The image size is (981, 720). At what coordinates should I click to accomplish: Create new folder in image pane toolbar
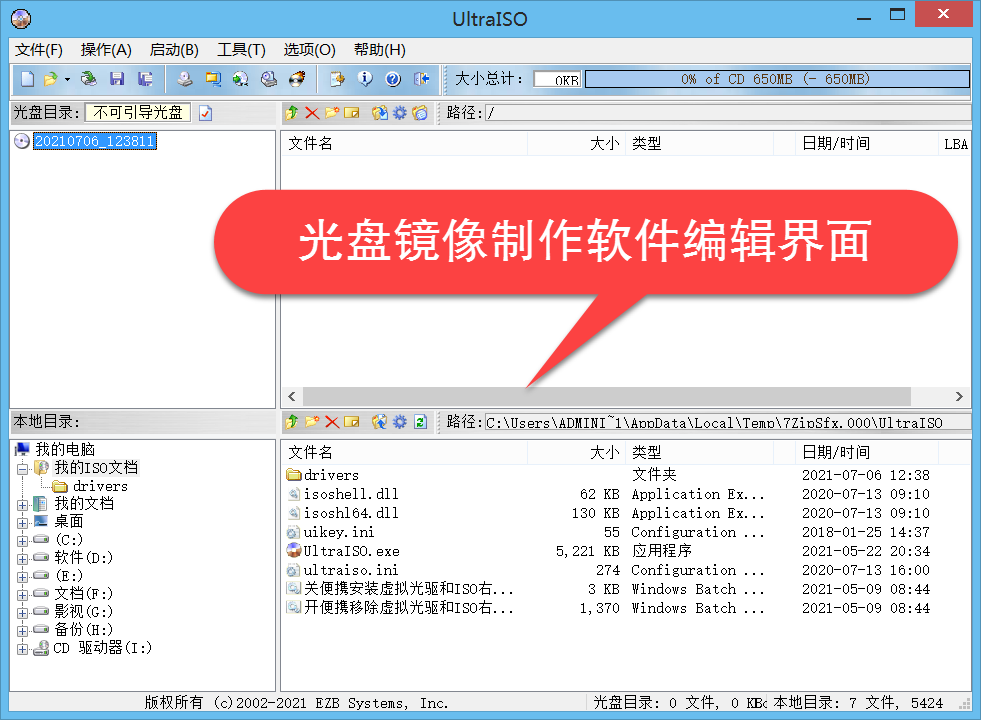(x=332, y=113)
